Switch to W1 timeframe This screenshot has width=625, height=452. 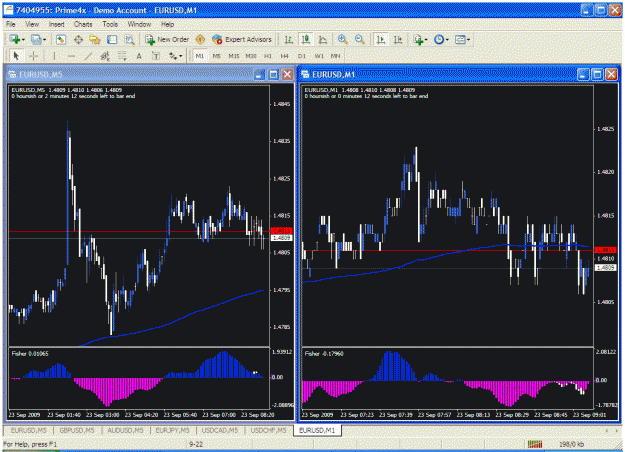click(319, 56)
